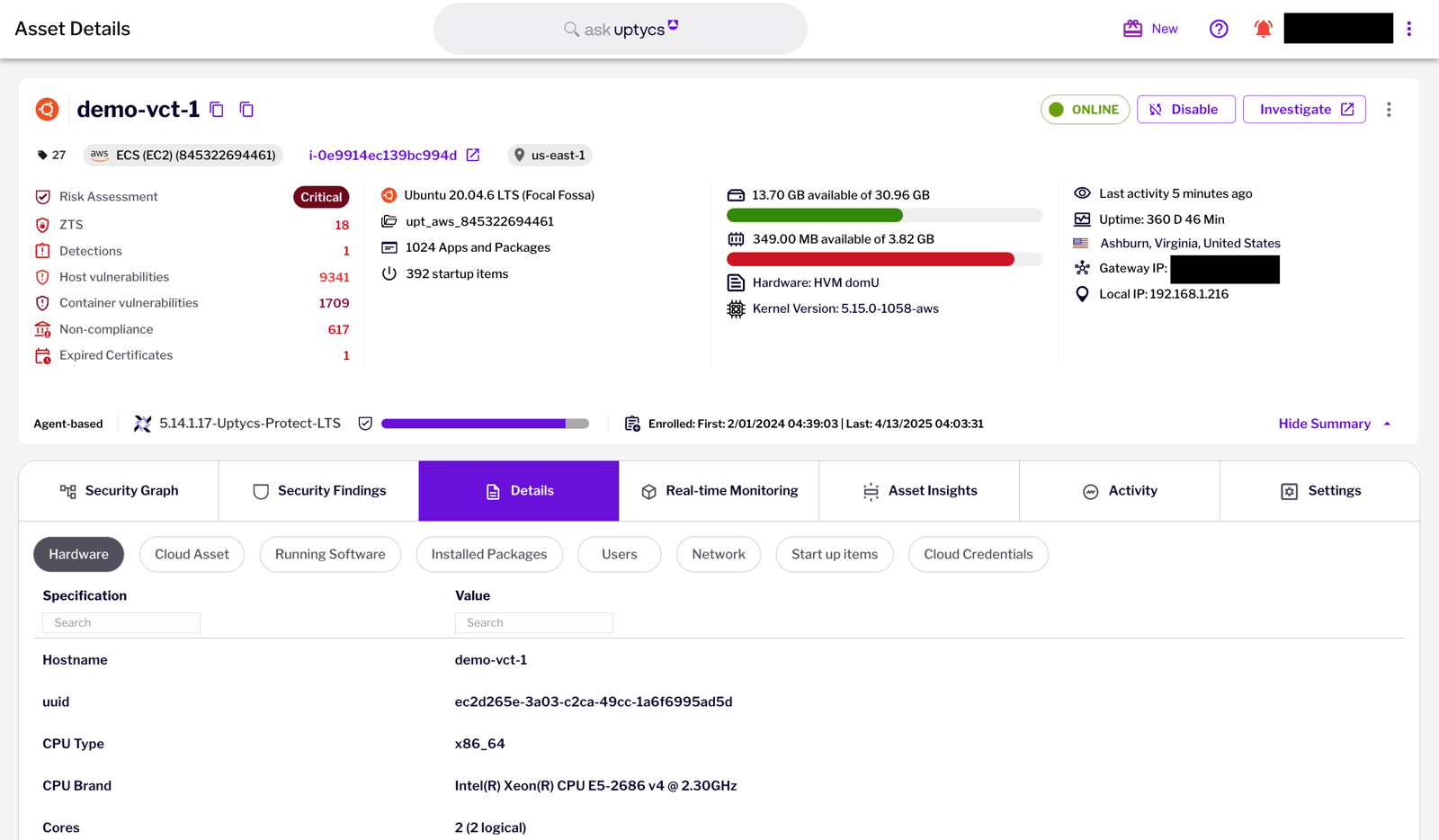Open the Security Graph tab
This screenshot has width=1439, height=840.
(x=119, y=491)
